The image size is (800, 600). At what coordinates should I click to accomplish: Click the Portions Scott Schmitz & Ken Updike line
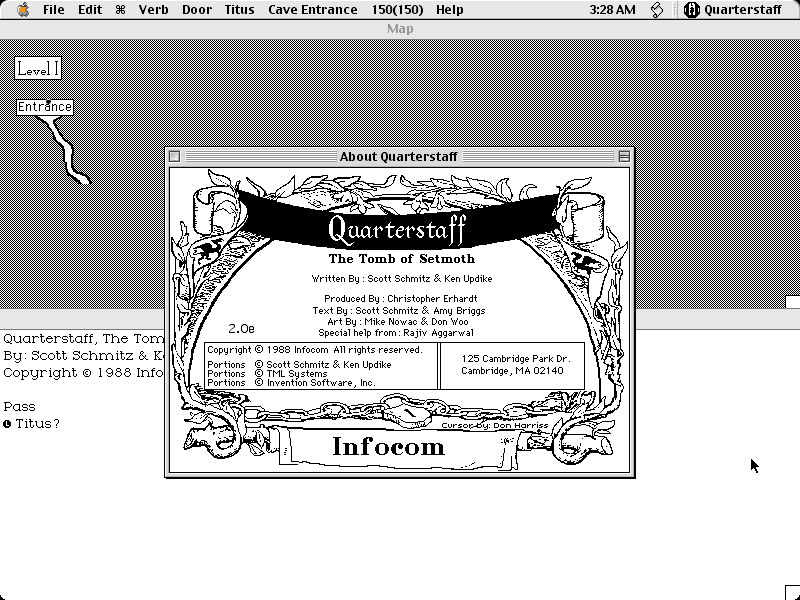click(x=299, y=365)
